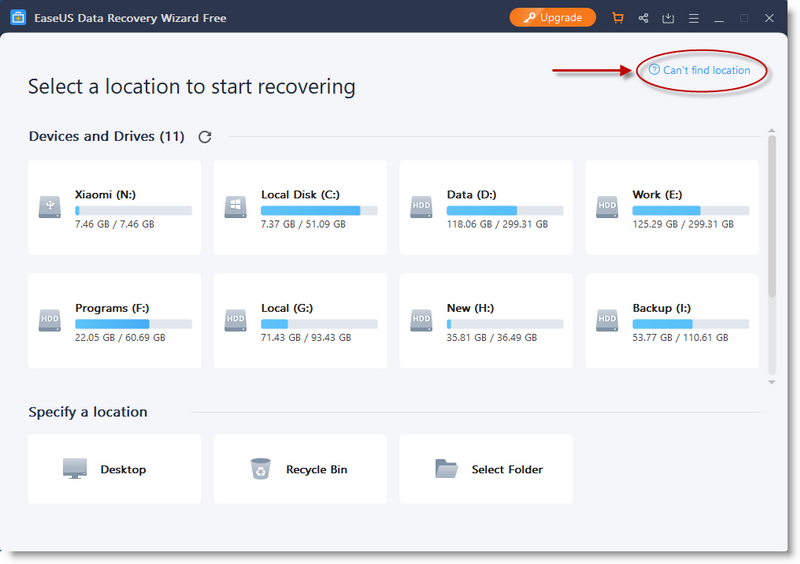Select the Local Disk (C:) drive
800x564 pixels.
tap(301, 208)
